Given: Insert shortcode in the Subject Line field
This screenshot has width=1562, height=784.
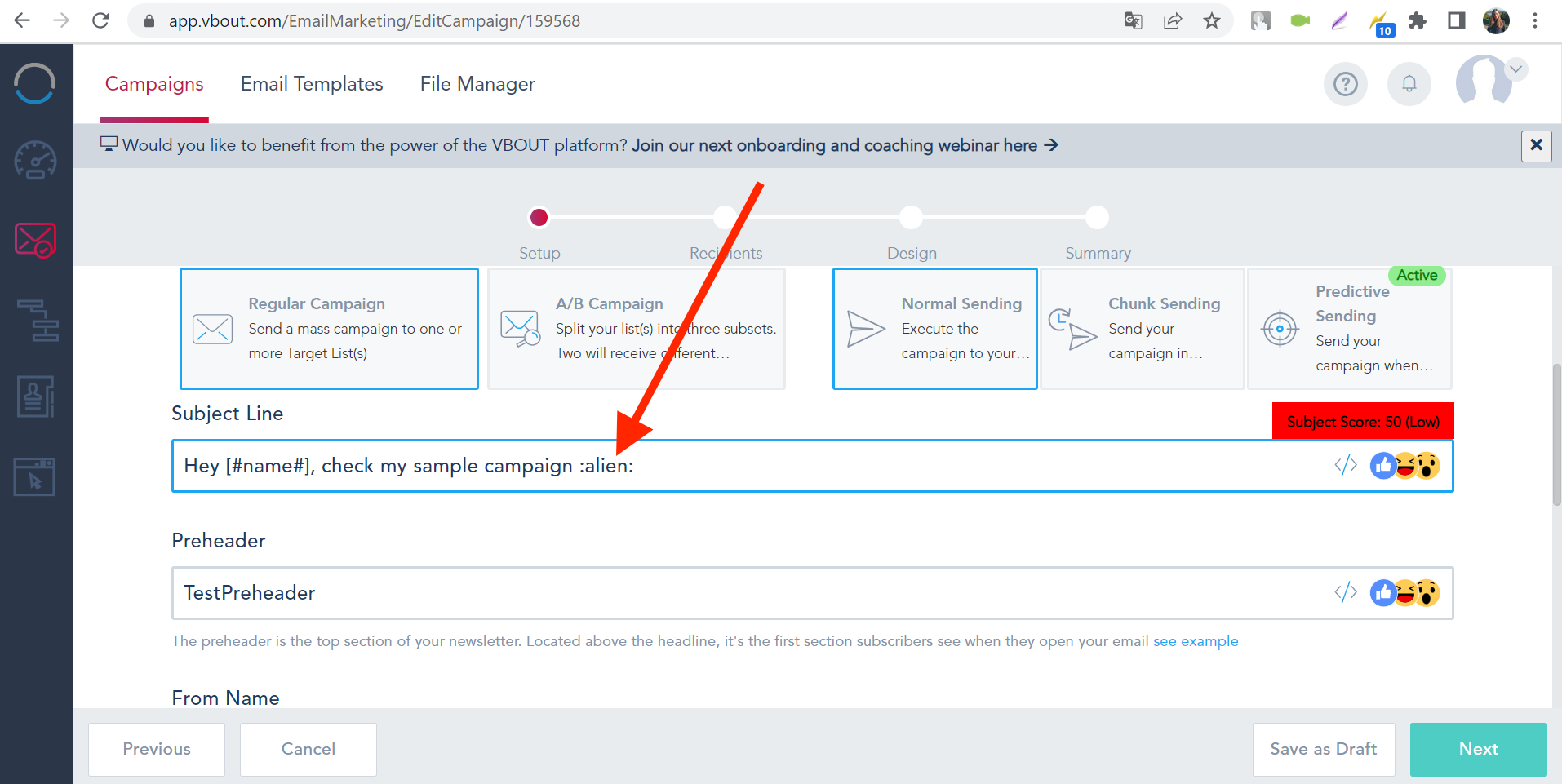Looking at the screenshot, I should [x=1346, y=465].
